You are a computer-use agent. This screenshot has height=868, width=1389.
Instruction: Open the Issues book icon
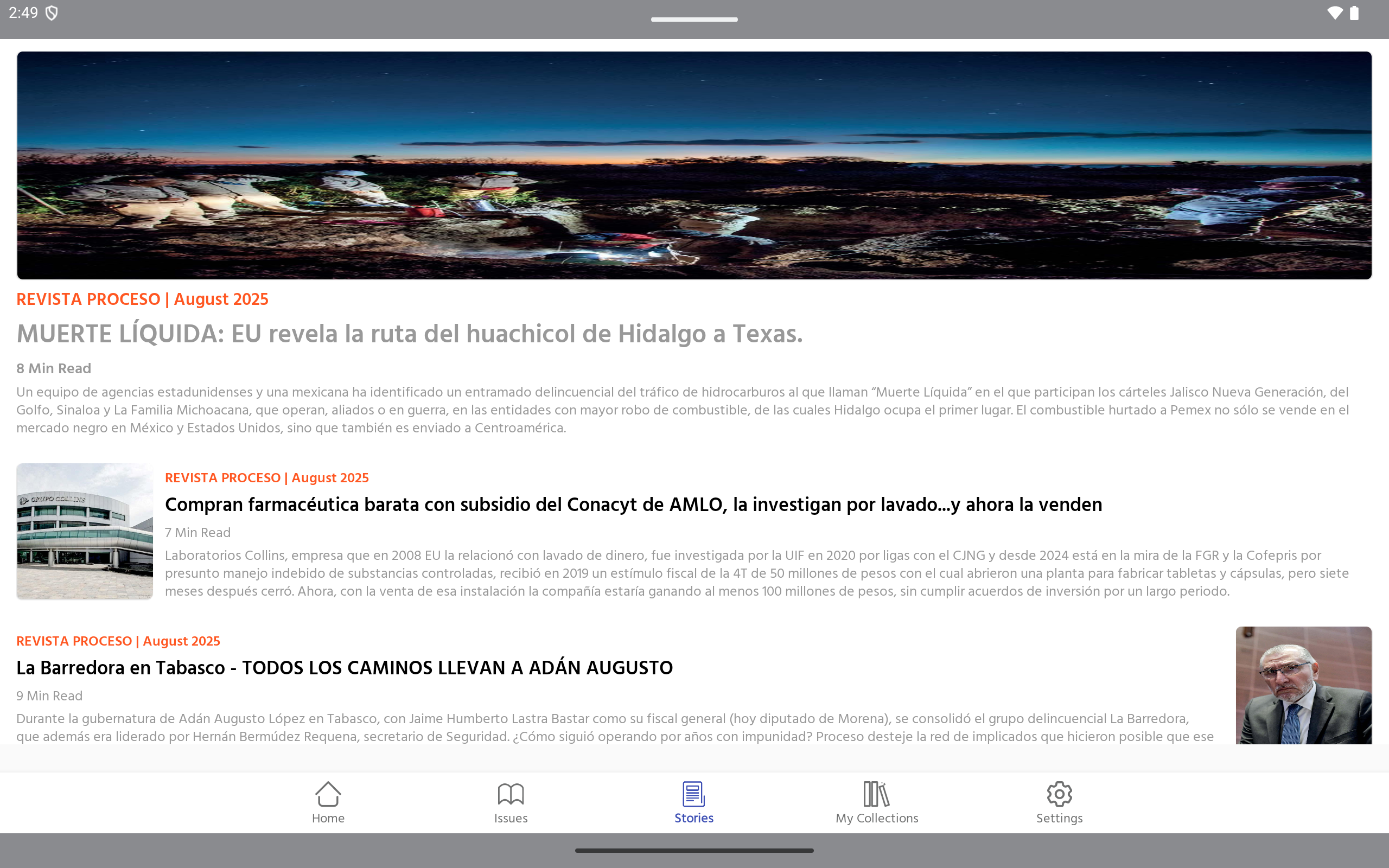pos(510,794)
